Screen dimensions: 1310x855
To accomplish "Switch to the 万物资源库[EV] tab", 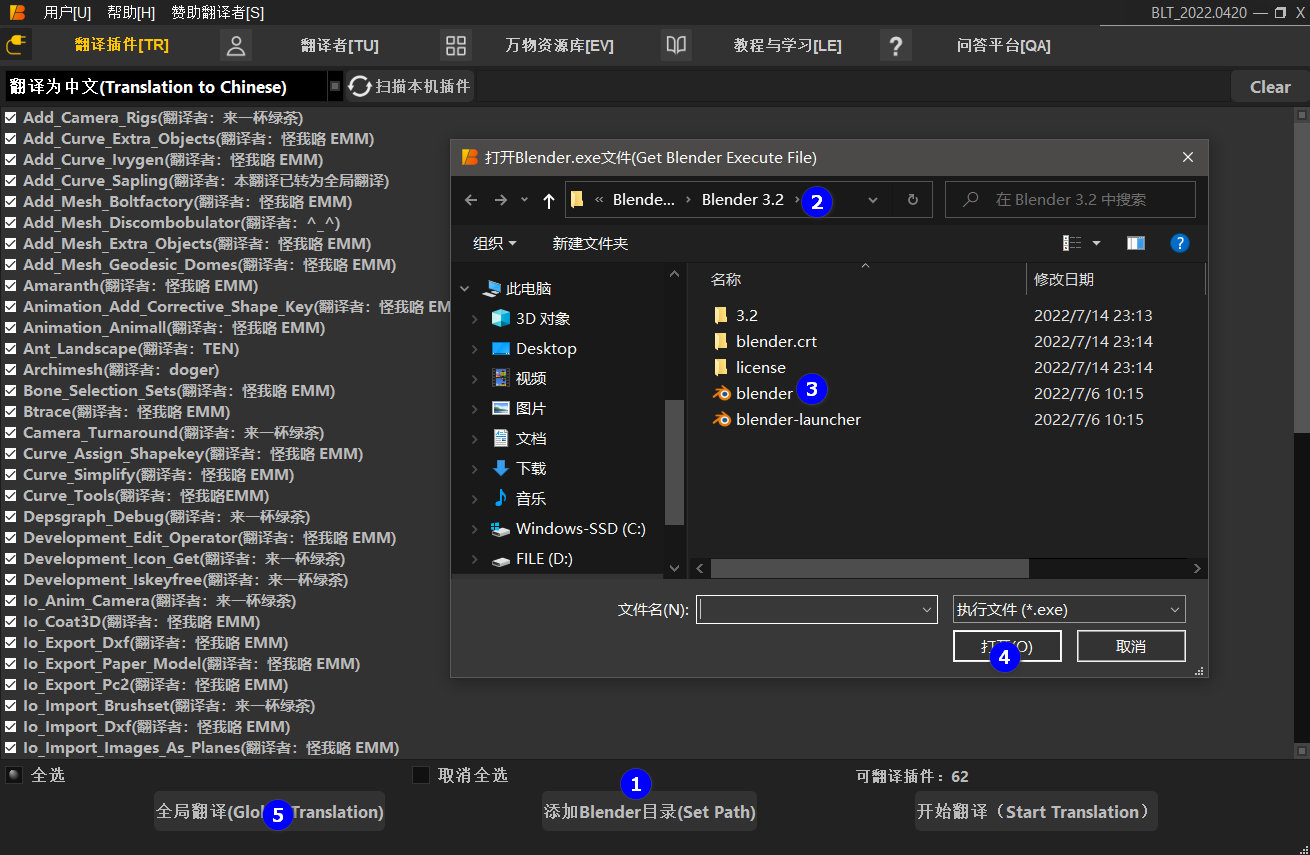I will click(559, 45).
